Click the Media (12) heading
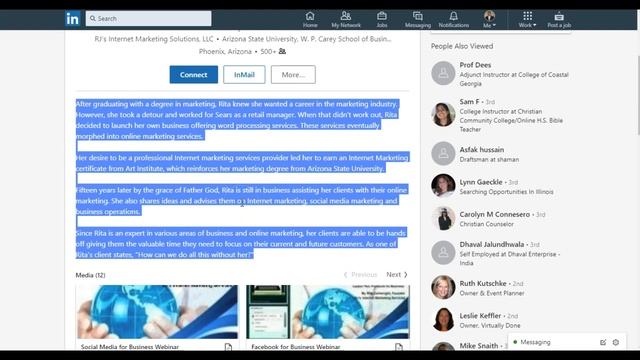 90,275
